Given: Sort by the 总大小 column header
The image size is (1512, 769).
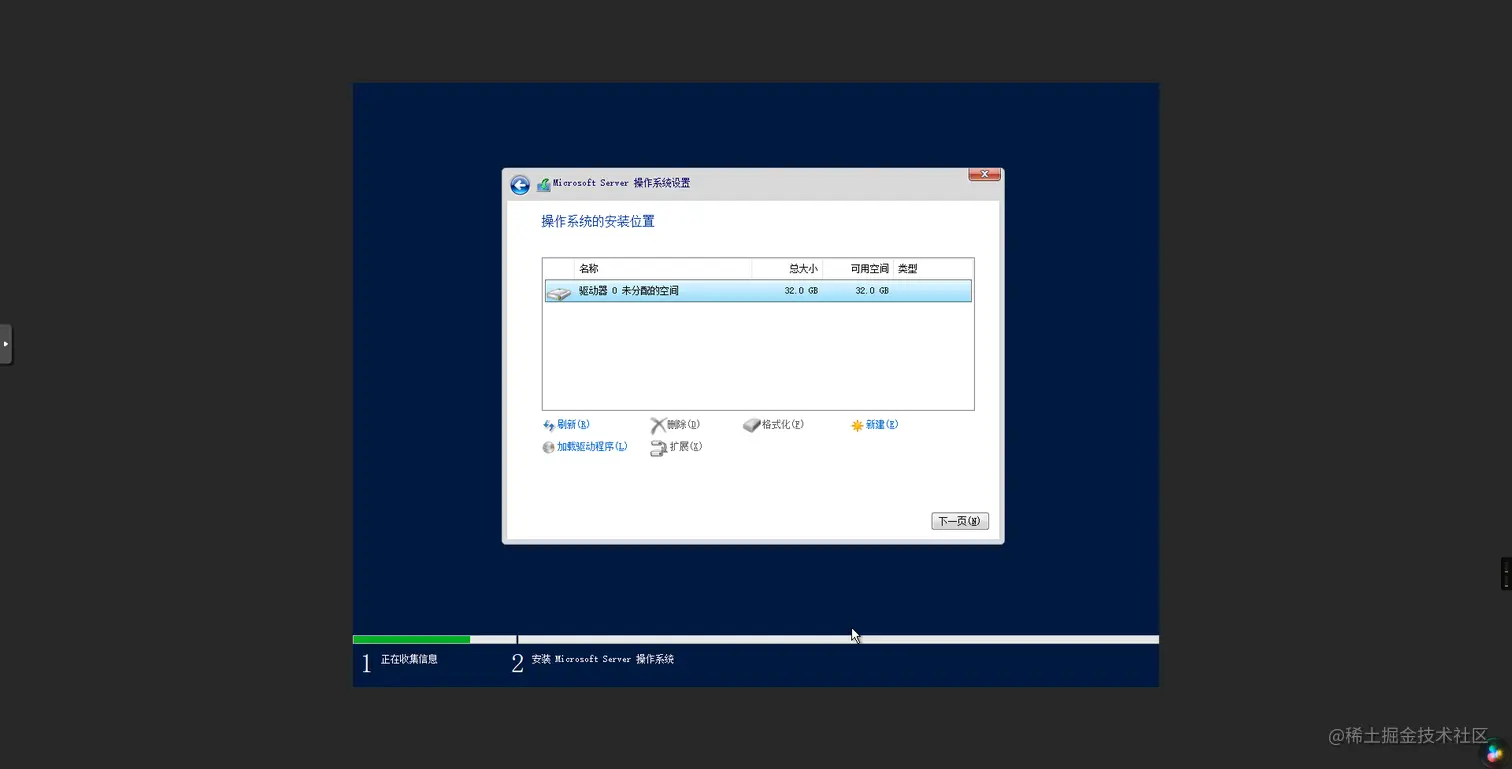Looking at the screenshot, I should [x=787, y=269].
